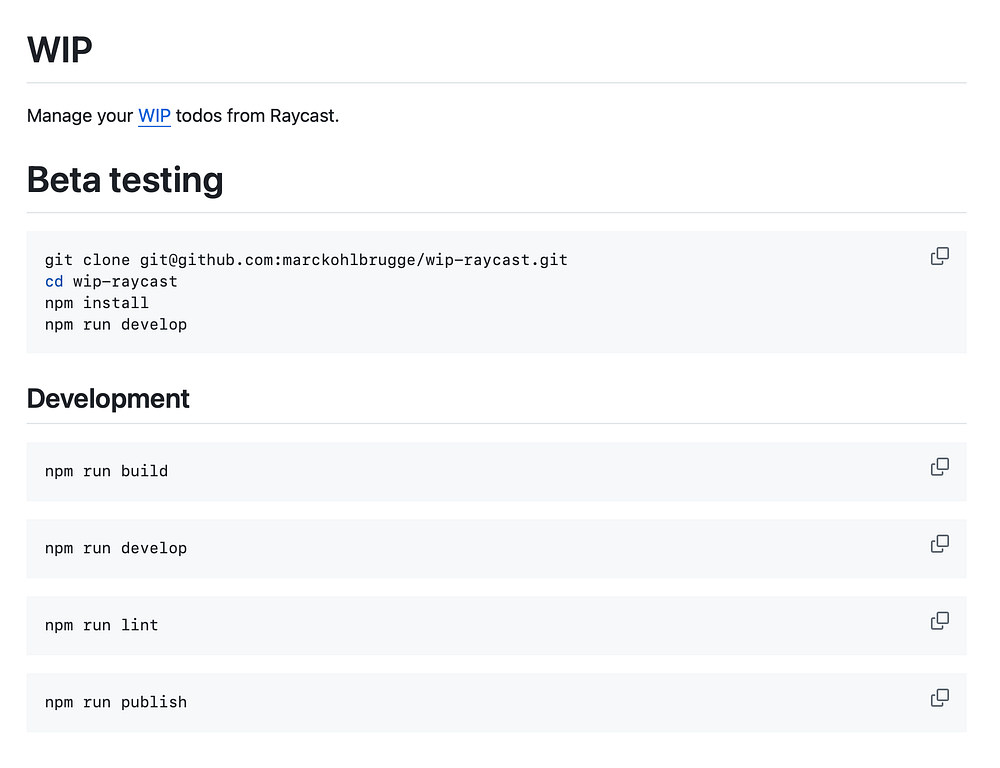Copy the standalone npm run develop command

point(940,544)
